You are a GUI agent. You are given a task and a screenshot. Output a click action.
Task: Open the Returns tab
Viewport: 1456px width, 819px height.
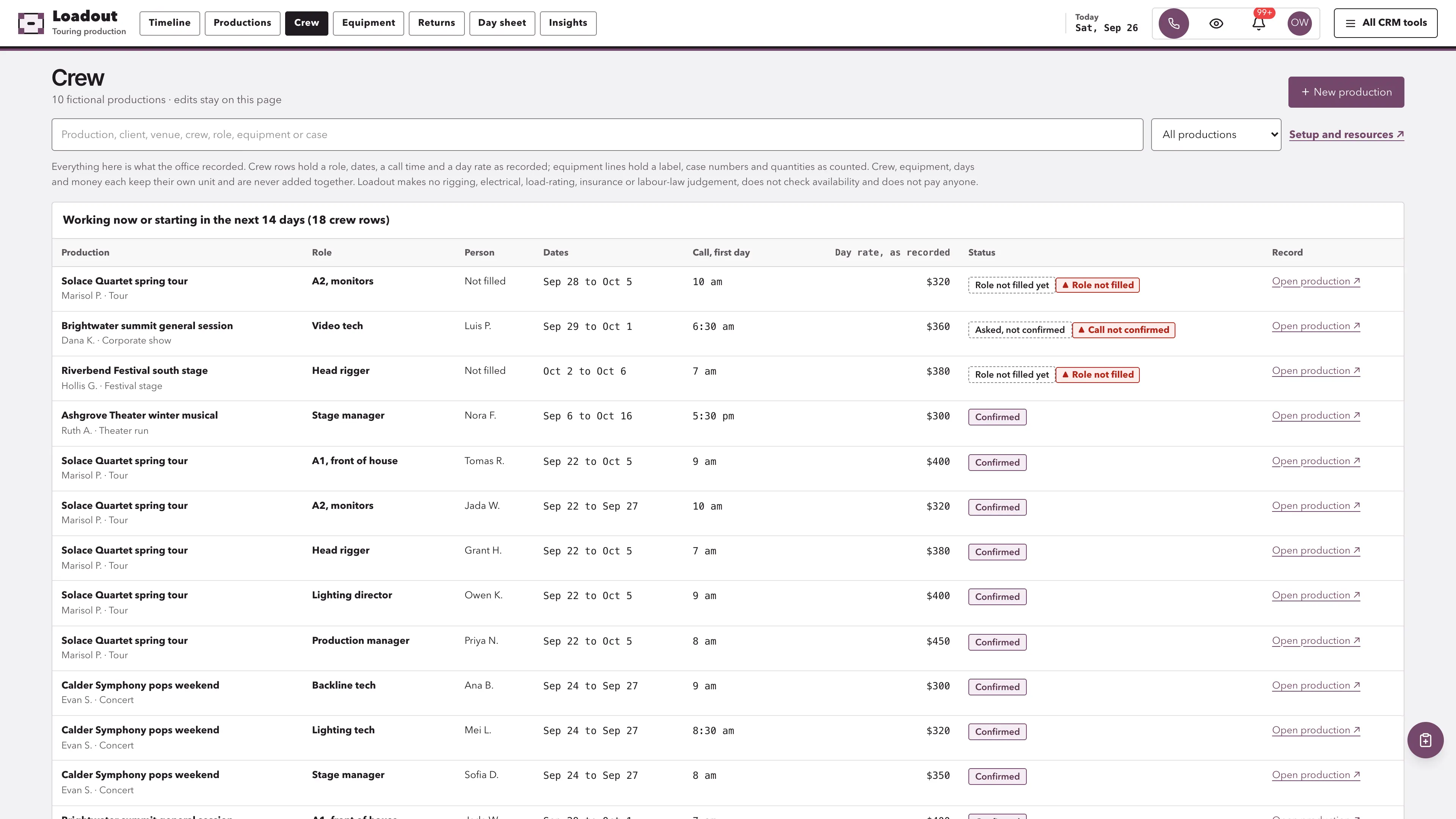[436, 23]
